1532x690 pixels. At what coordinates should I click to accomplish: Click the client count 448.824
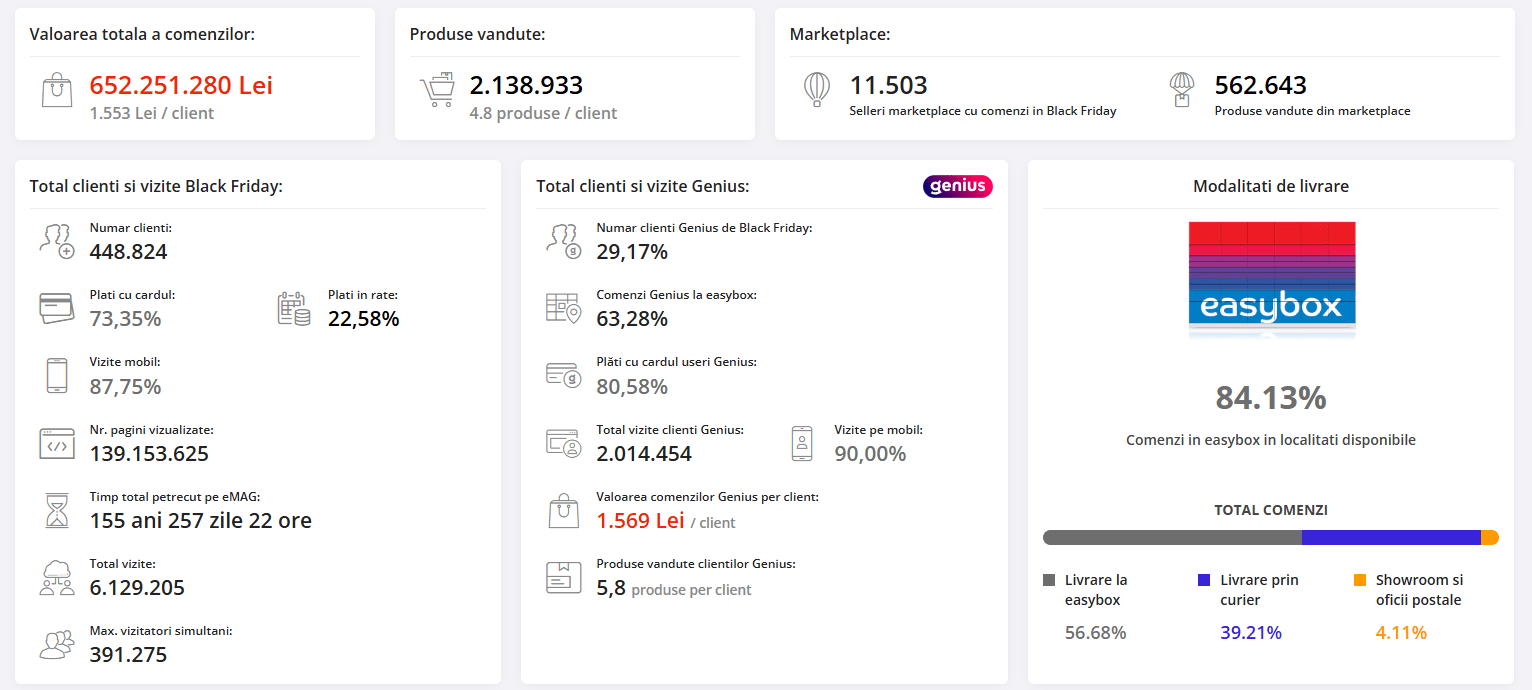point(129,251)
